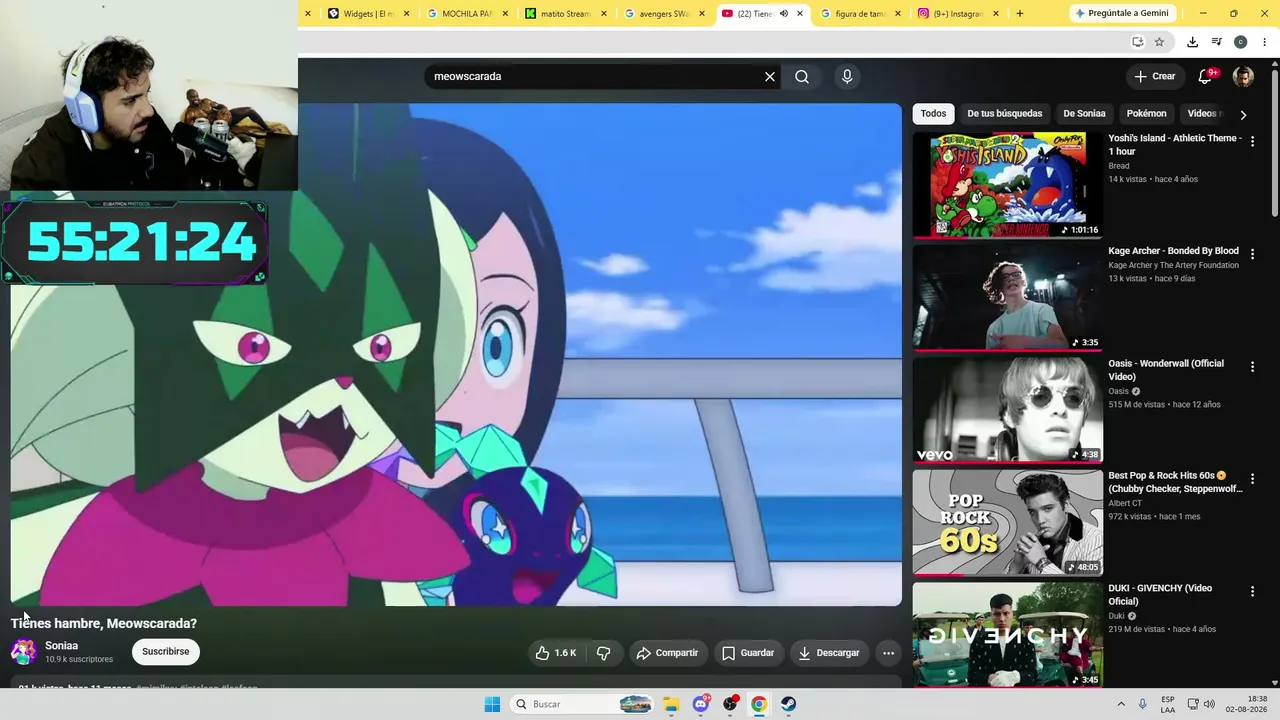This screenshot has height=720, width=1280.
Task: Dislike the Meowscarada video
Action: click(x=604, y=653)
